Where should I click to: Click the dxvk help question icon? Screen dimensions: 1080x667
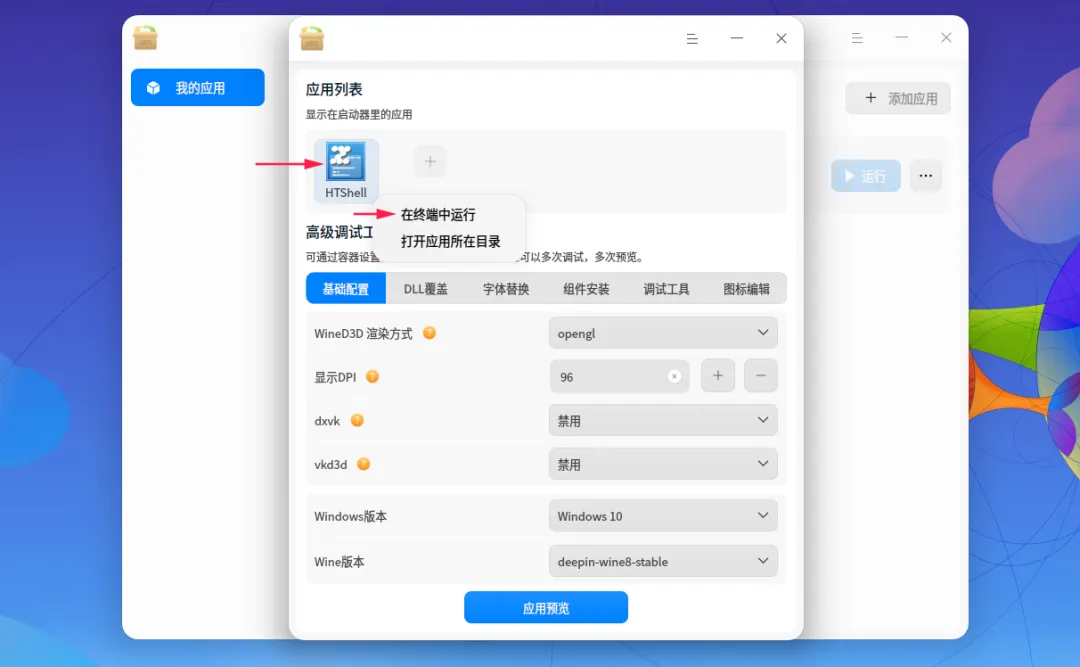pos(357,420)
